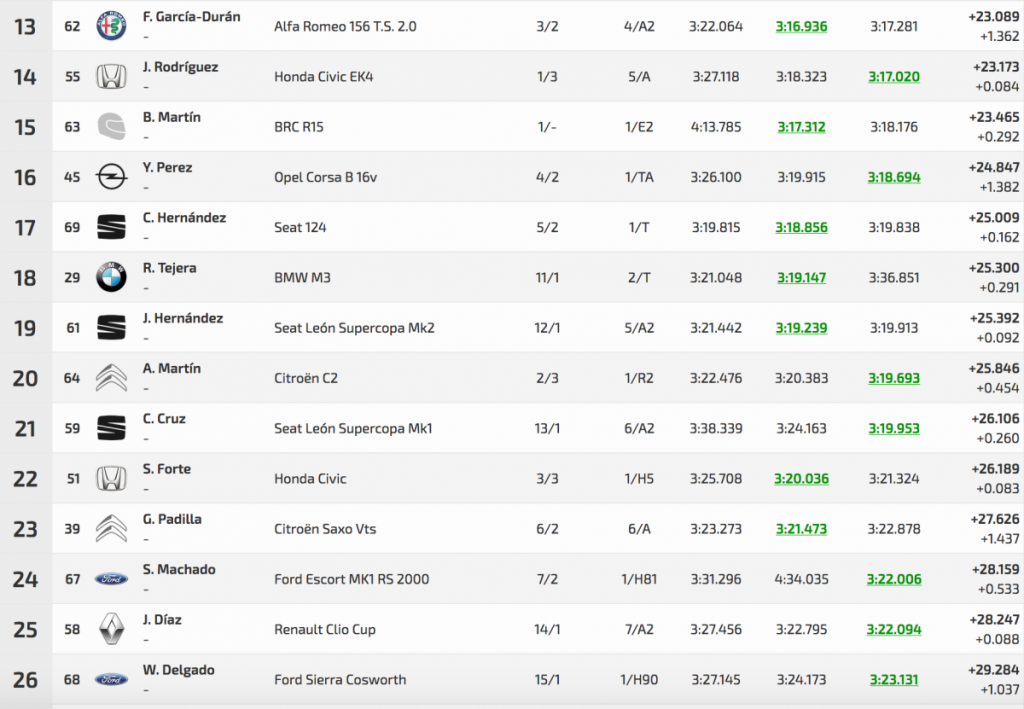Click the BMW logo next to R. Tejera
Viewport: 1024px width, 709px height.
coord(111,277)
